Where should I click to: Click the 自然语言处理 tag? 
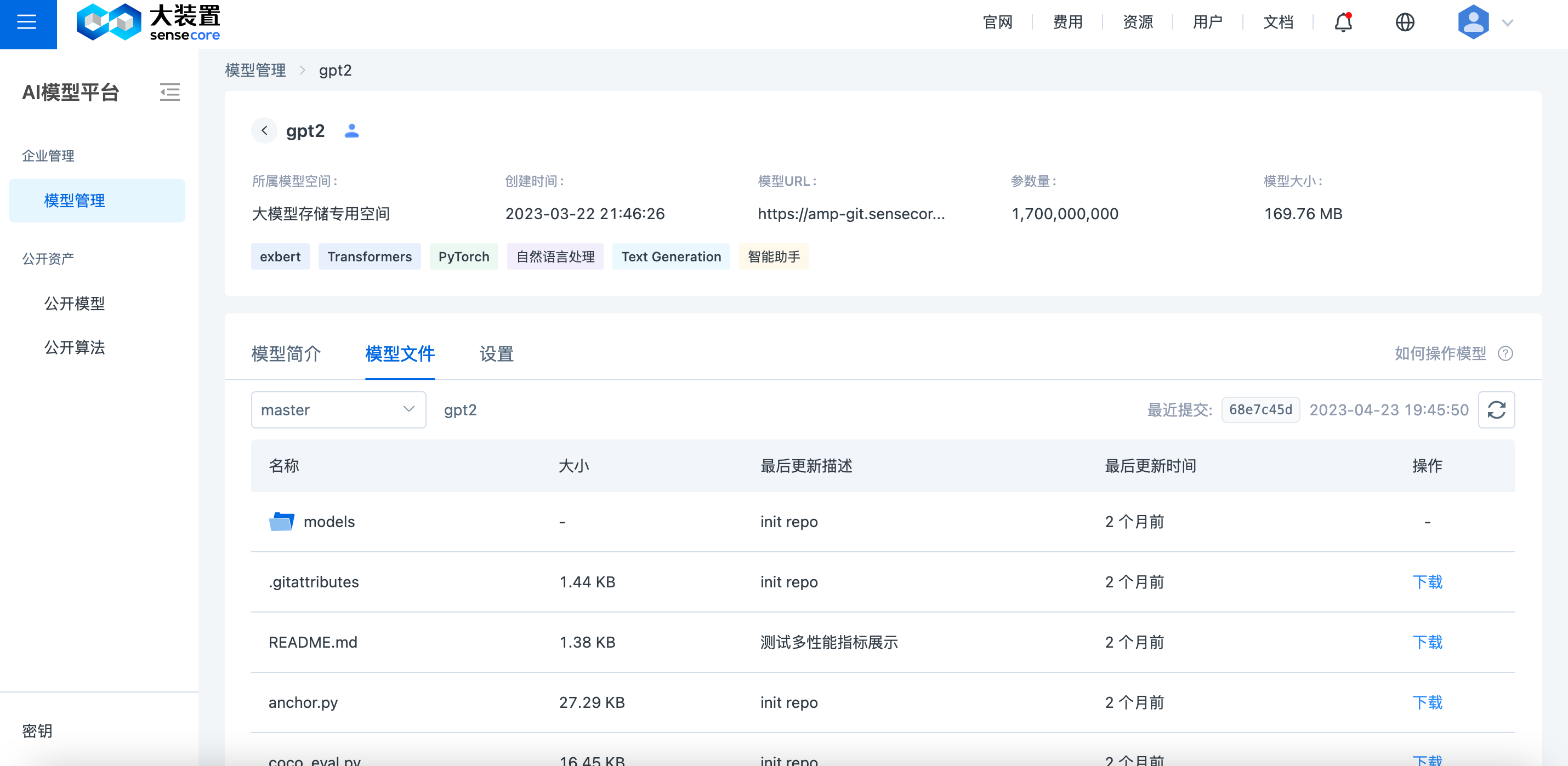(x=555, y=257)
